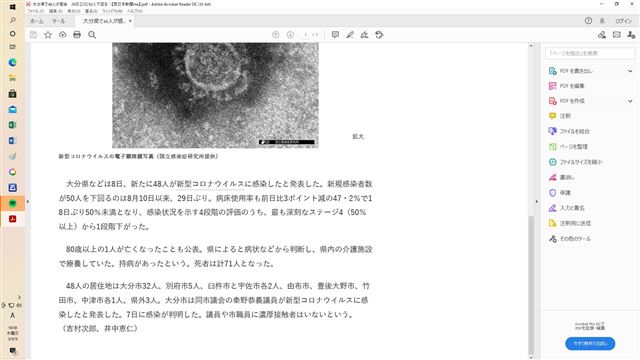Open Adobe Acrobat taskbar icon
This screenshot has height=360, width=640.
pos(13,219)
